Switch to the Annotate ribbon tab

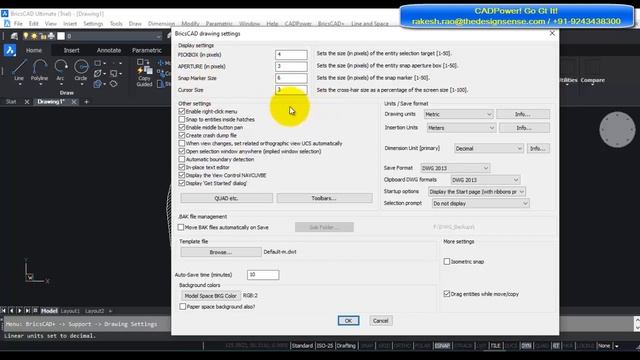tap(109, 50)
